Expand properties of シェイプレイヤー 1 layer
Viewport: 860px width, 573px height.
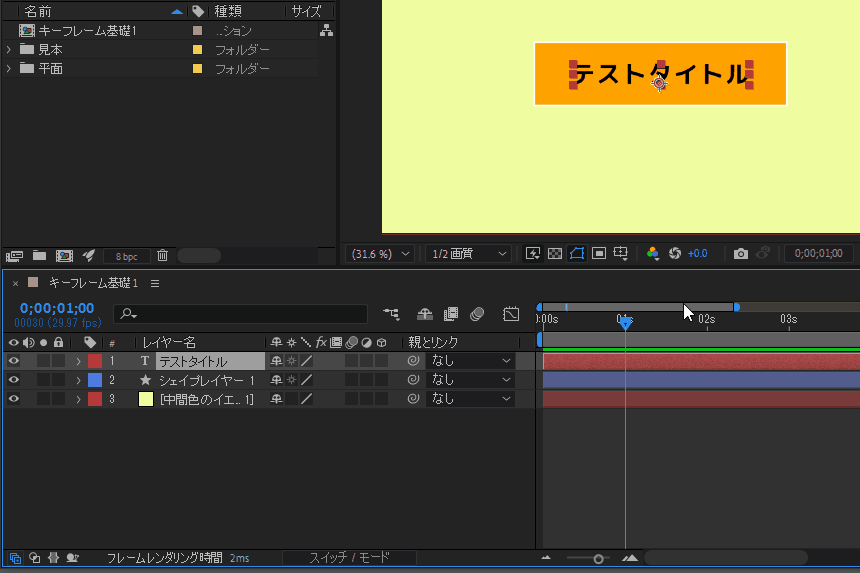tap(78, 380)
